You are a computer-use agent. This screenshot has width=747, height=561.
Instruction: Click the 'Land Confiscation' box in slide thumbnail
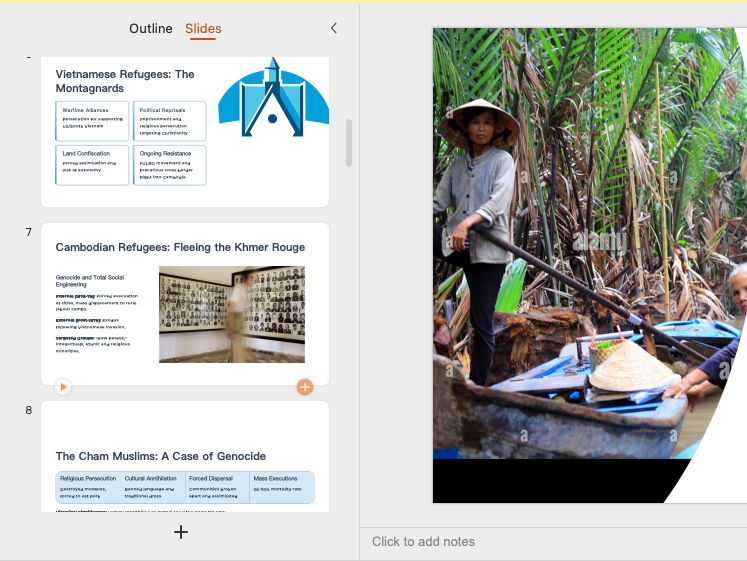pyautogui.click(x=92, y=165)
